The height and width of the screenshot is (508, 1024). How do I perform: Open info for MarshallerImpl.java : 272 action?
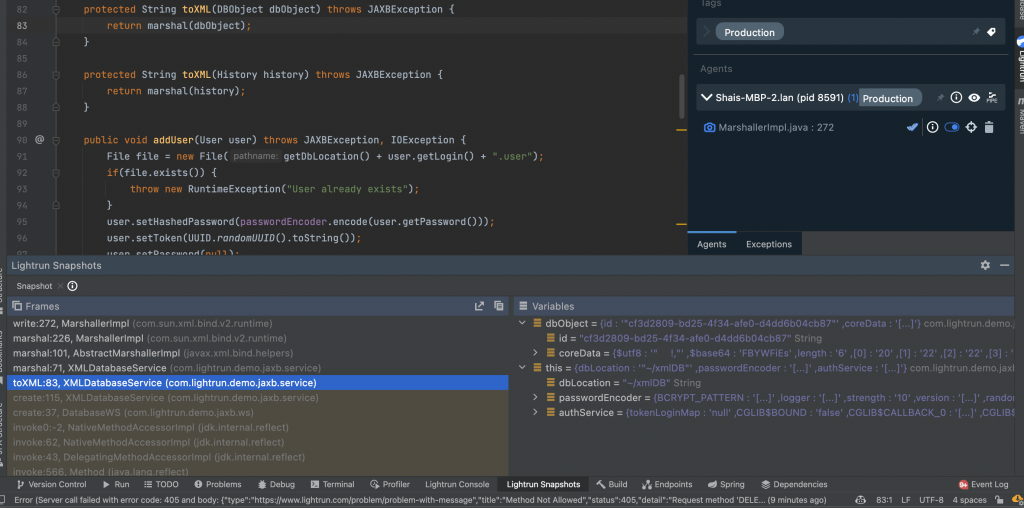932,128
